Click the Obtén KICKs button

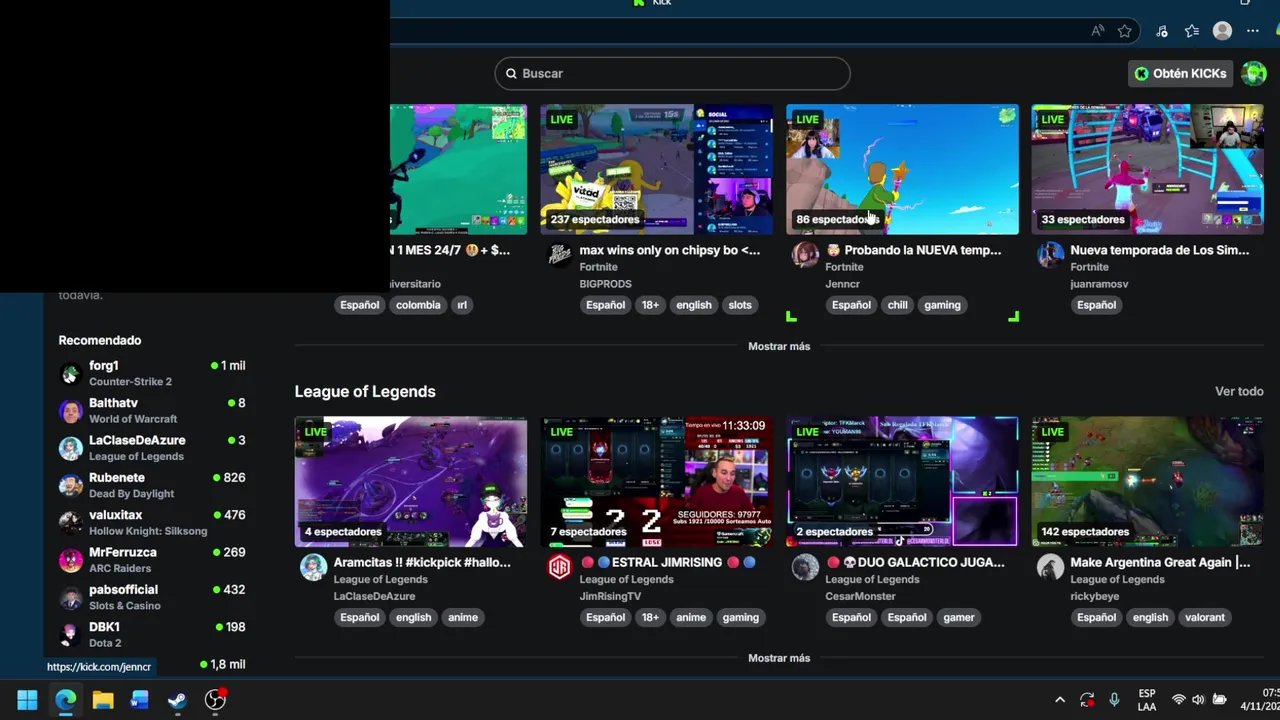pos(1180,73)
